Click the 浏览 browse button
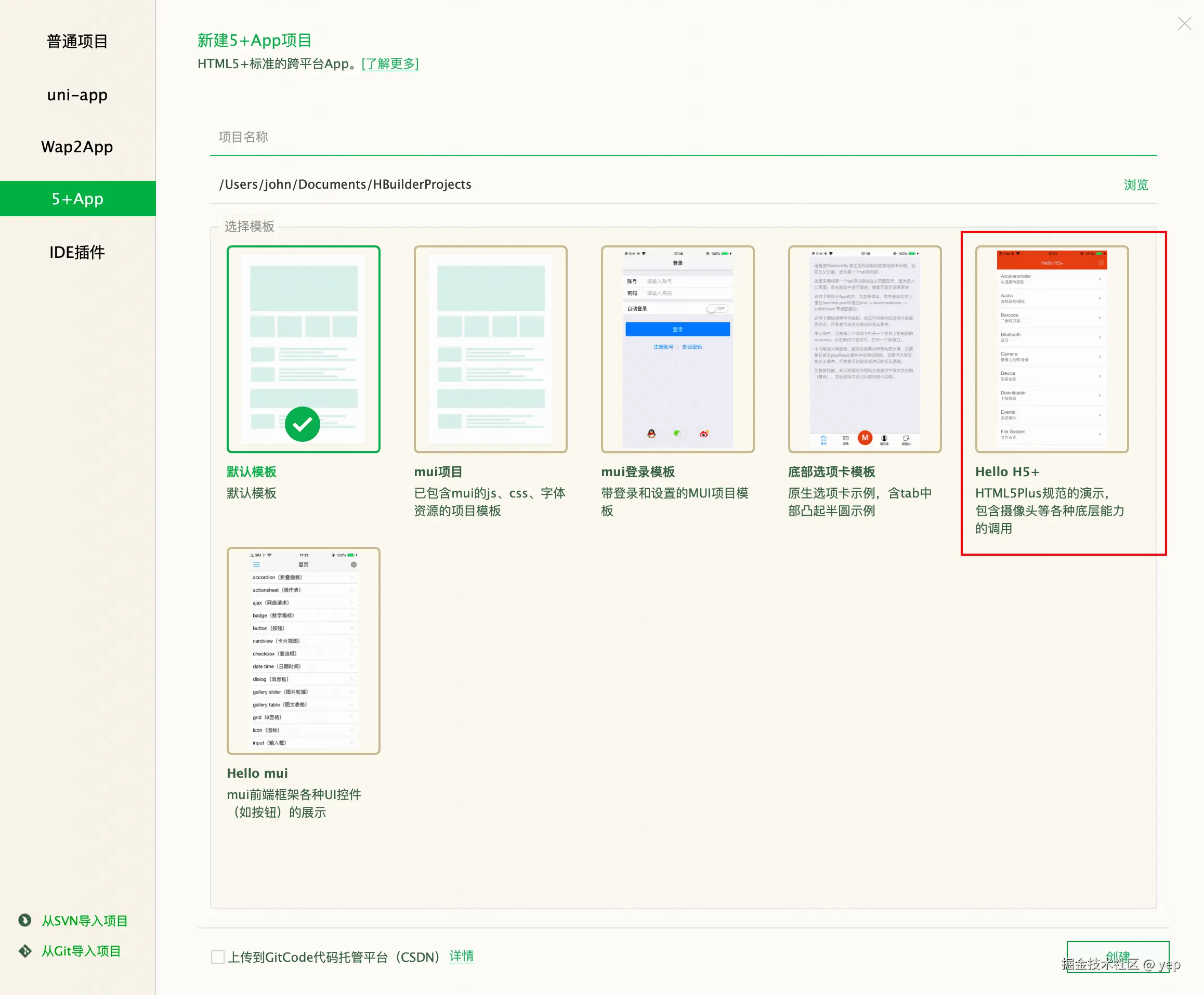The width and height of the screenshot is (1204, 995). [x=1135, y=185]
